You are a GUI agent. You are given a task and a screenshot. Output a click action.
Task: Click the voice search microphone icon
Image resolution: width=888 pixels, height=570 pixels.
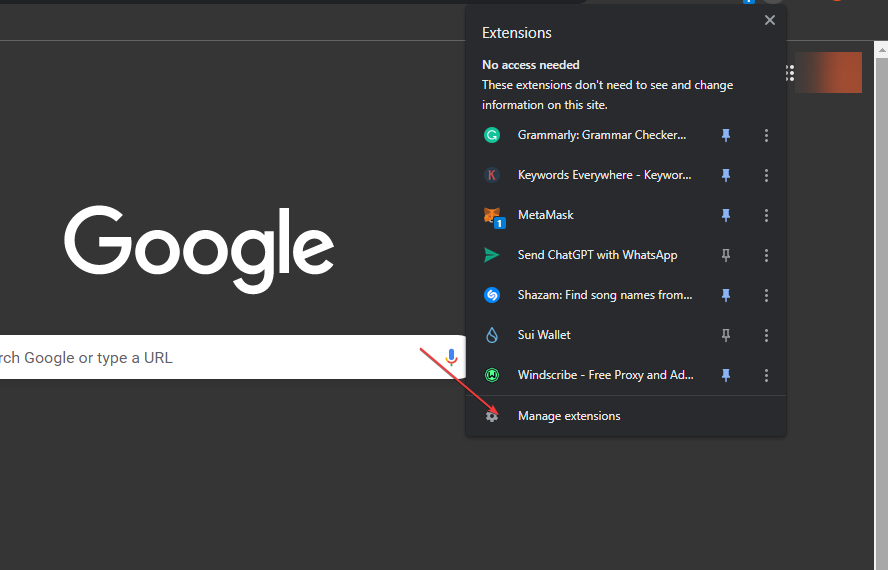451,357
